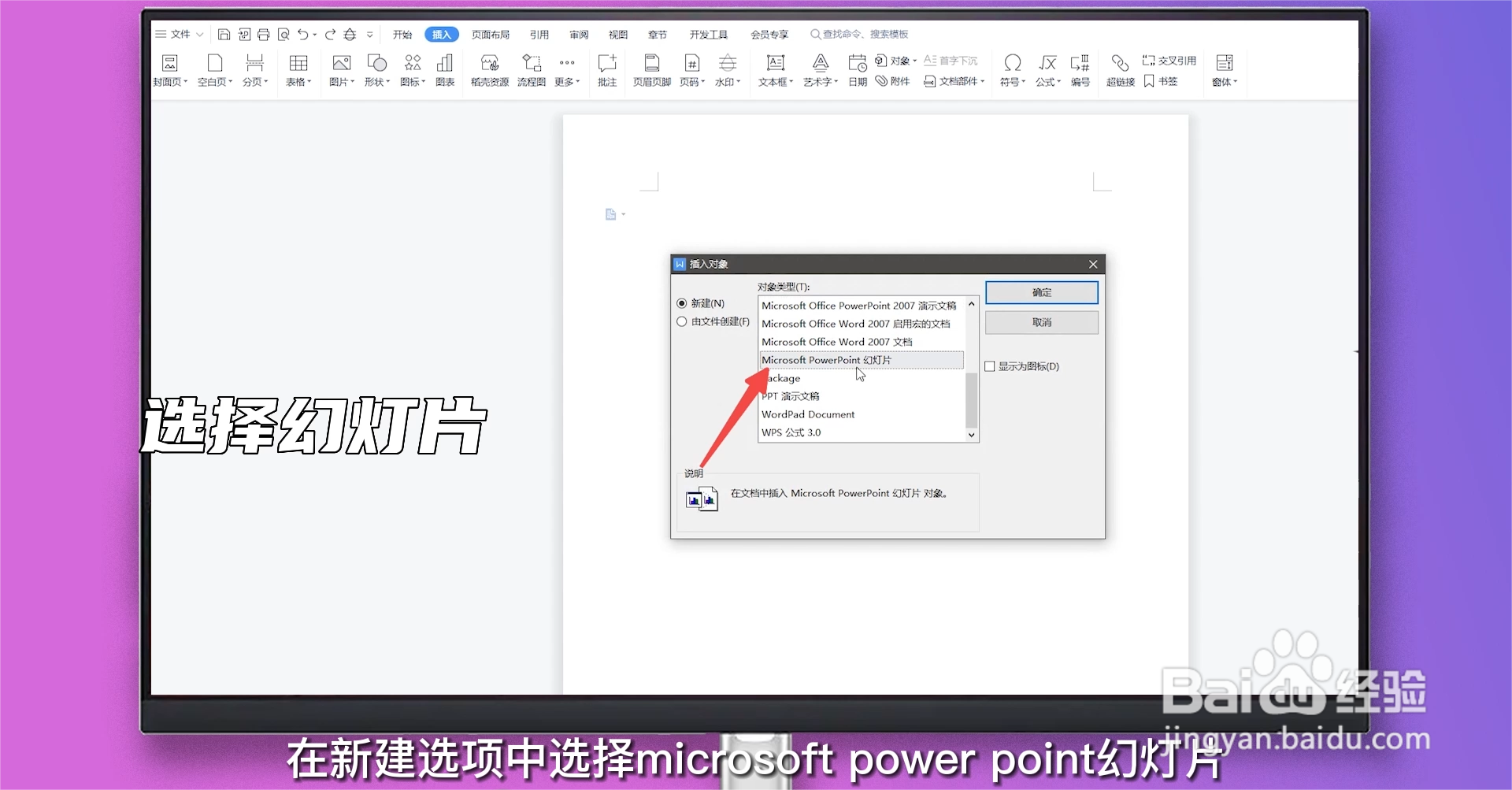Switch to the 开发工具 tab
1512x790 pixels.
[709, 35]
